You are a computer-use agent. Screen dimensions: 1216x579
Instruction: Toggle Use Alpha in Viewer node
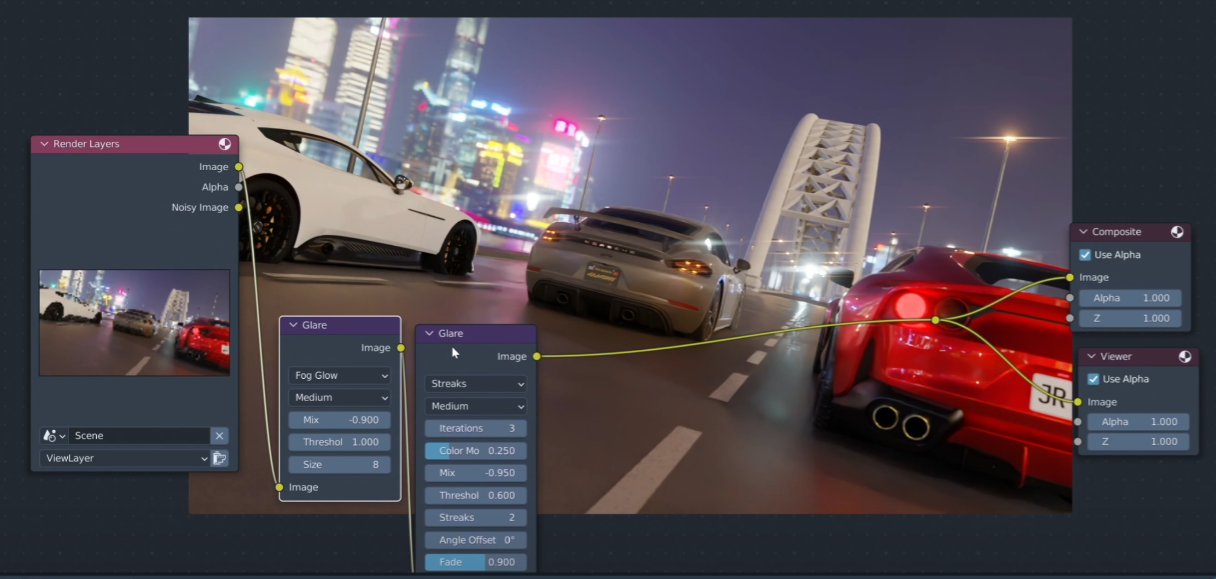point(1093,379)
